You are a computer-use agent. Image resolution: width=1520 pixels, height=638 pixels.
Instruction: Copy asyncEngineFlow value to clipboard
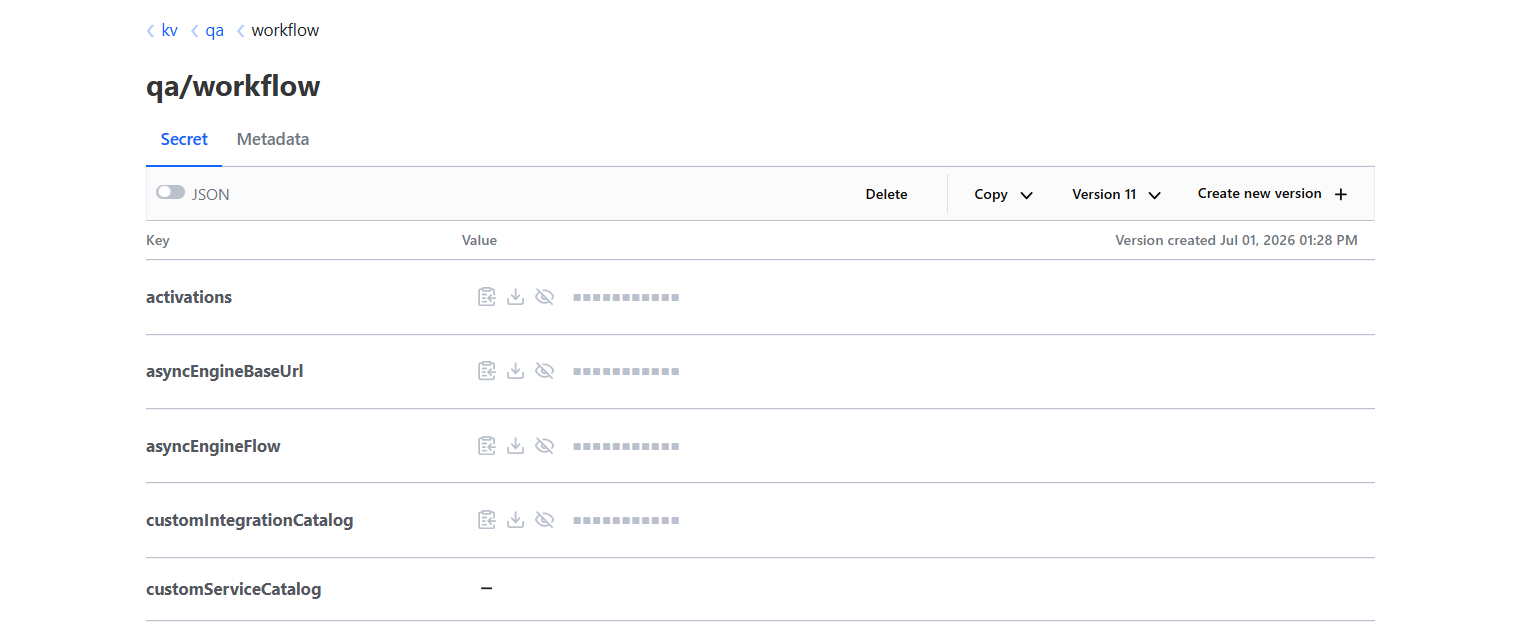tap(487, 446)
